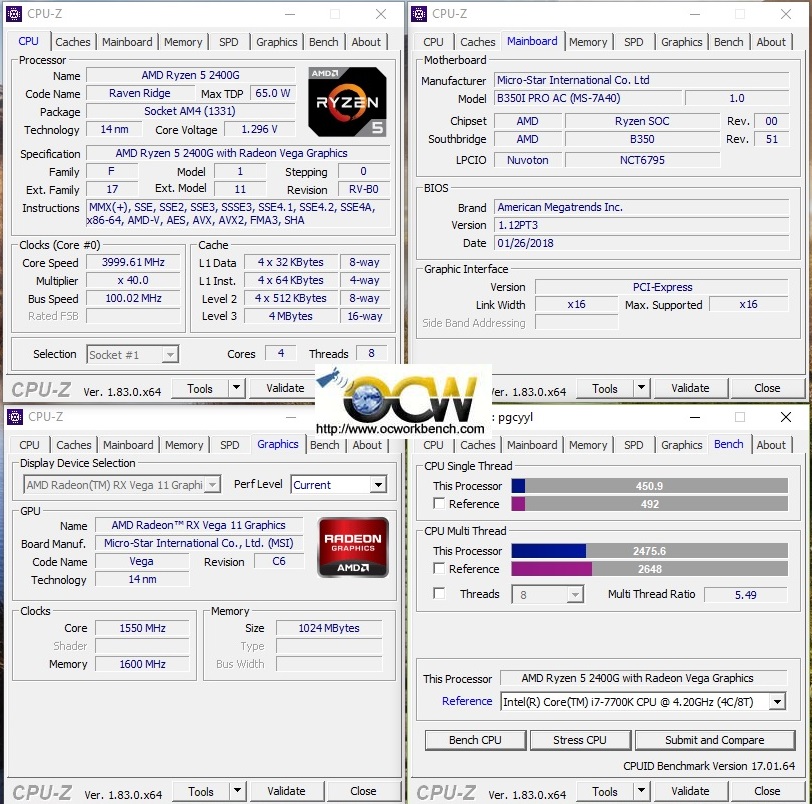812x804 pixels.
Task: Switch to Graphics tab in Mainboard window
Action: tap(681, 42)
